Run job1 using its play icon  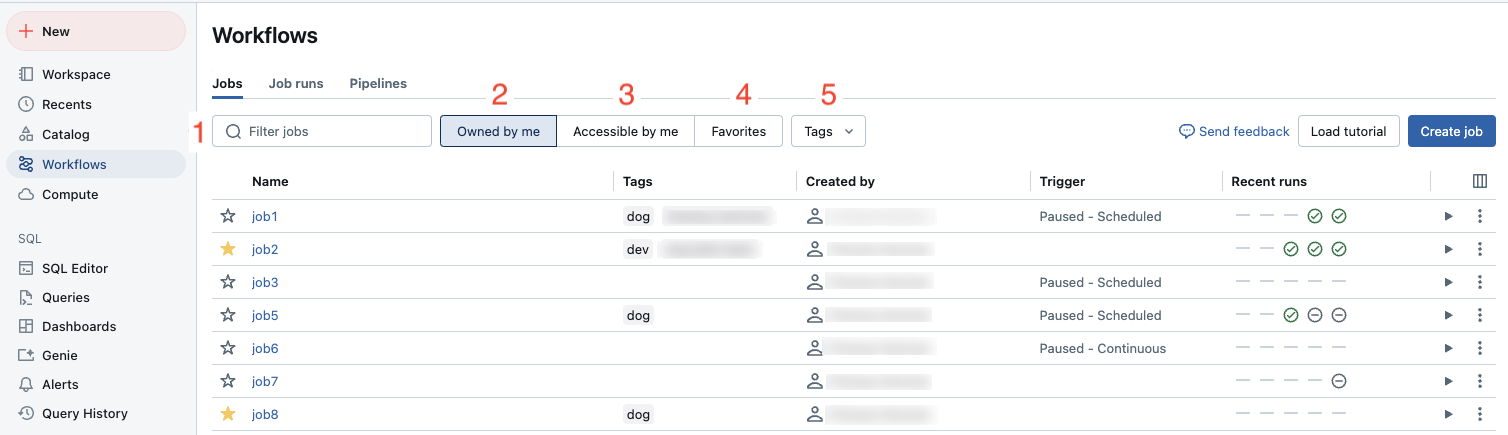(1448, 216)
